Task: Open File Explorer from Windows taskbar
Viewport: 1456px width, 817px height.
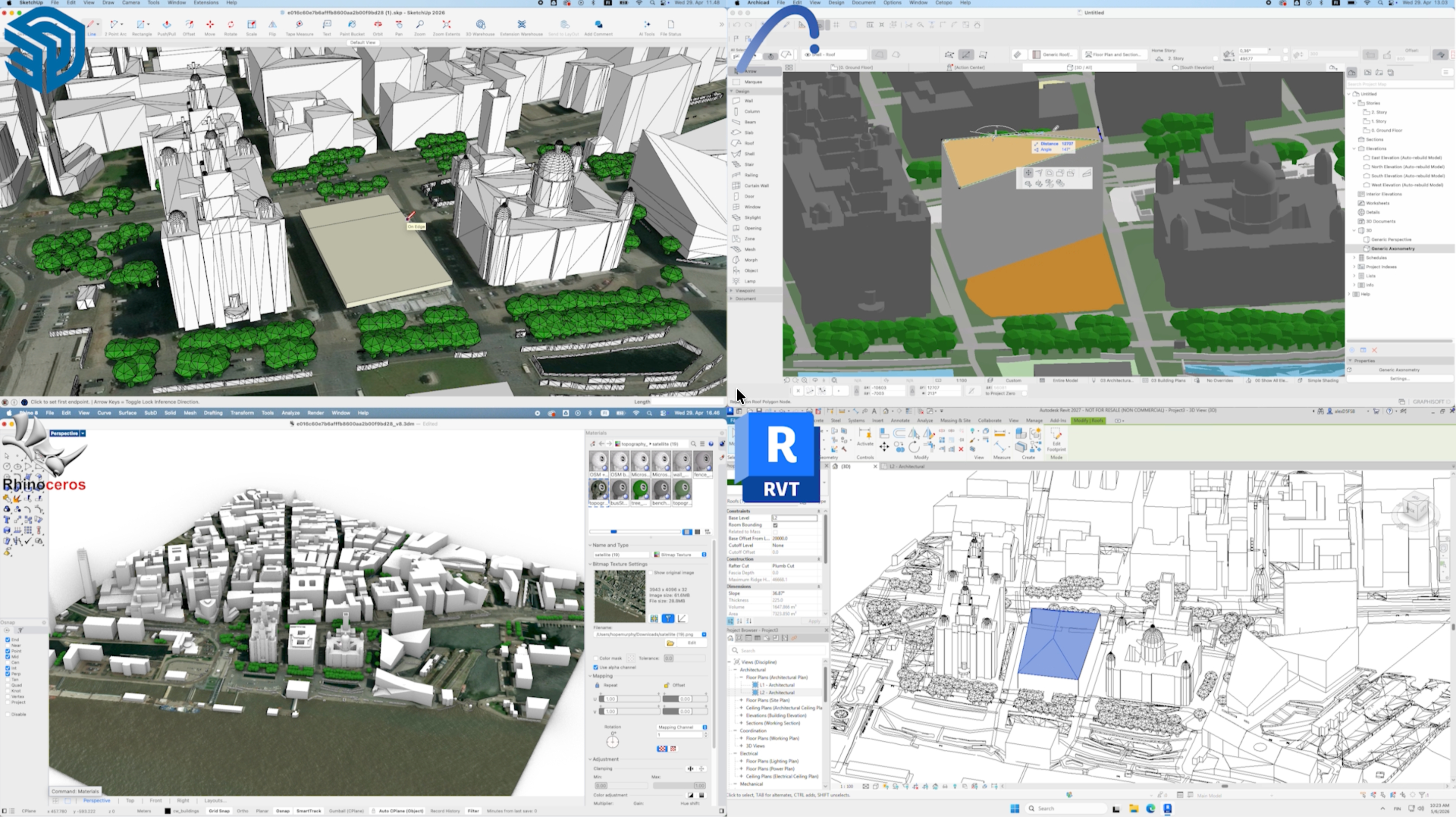Action: 1133,808
